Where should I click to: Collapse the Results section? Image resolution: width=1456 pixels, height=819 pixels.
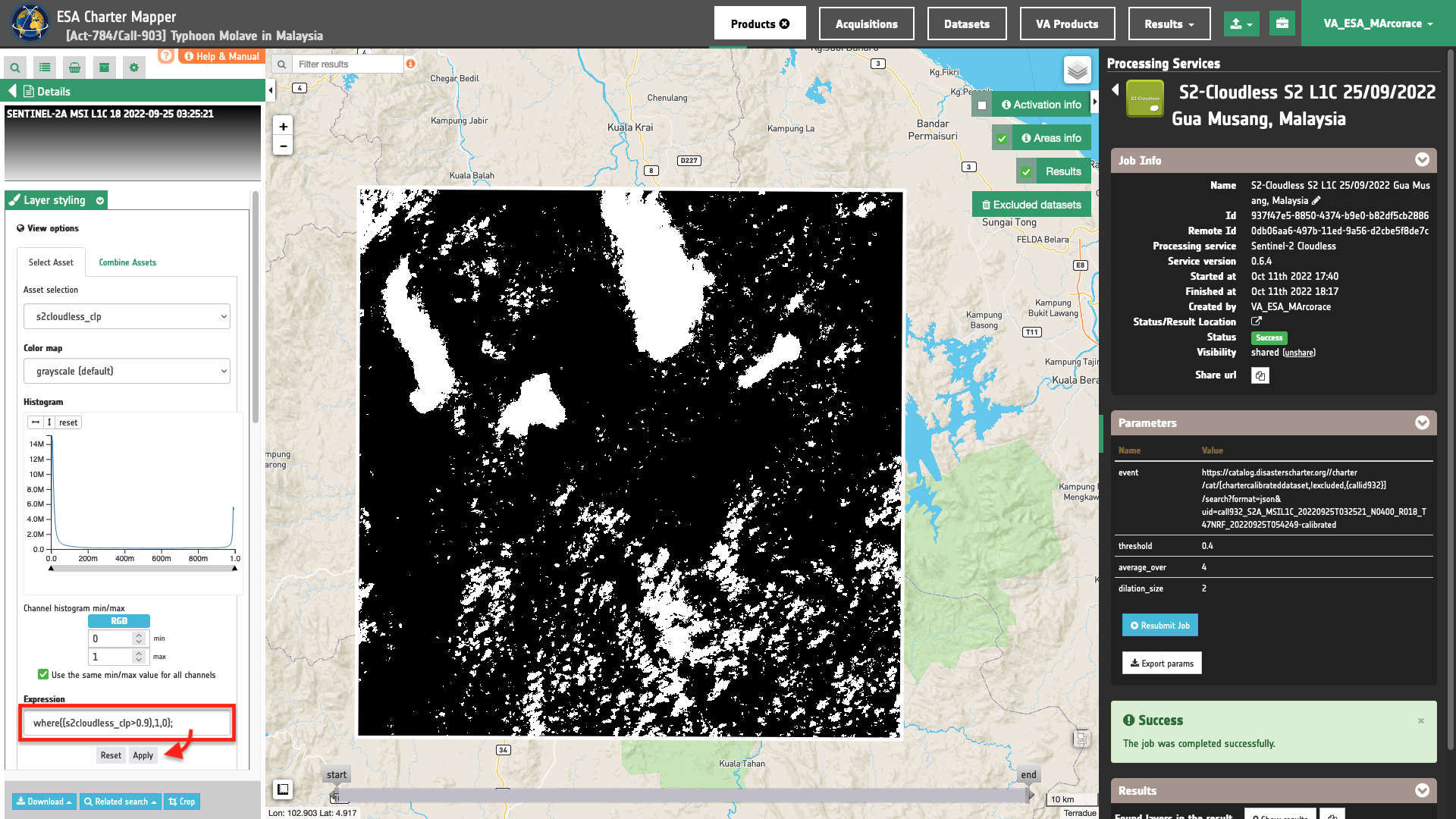point(1423,790)
